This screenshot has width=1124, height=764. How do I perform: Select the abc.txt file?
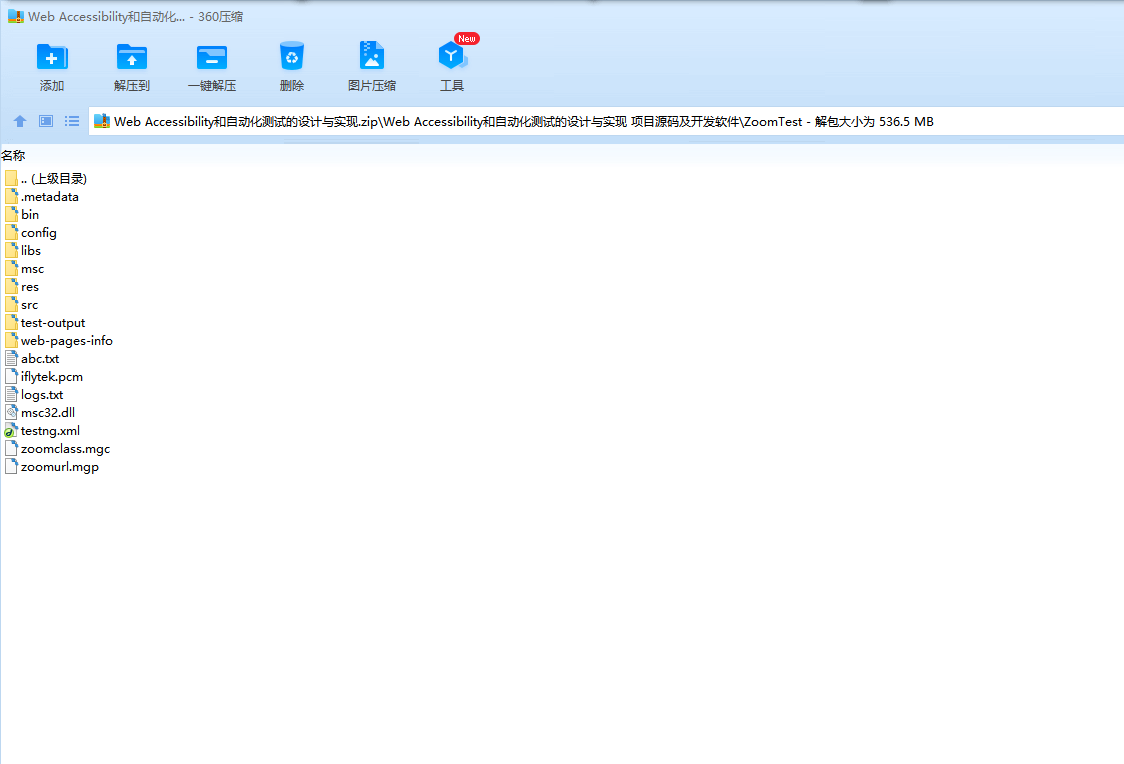tap(32, 358)
